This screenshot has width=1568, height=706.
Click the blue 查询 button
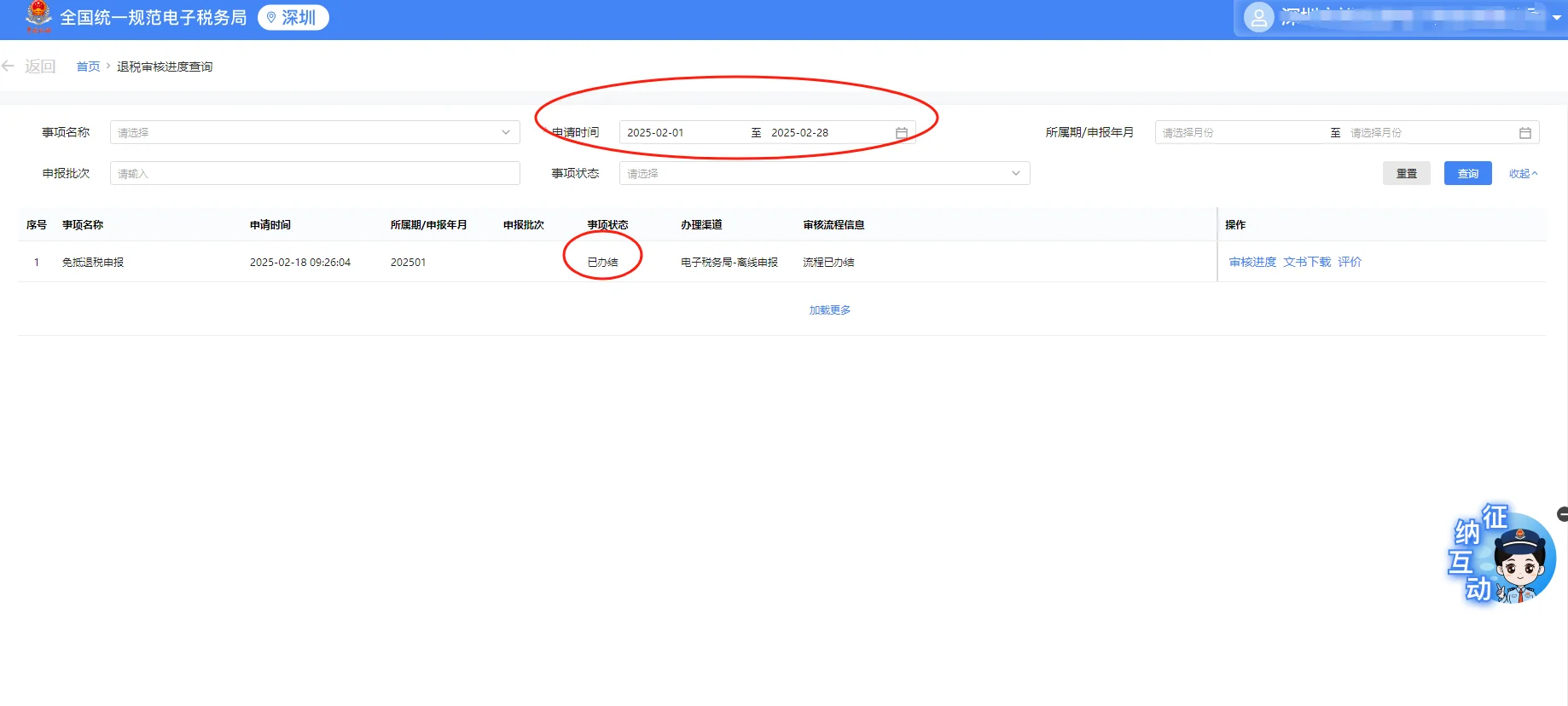click(x=1467, y=173)
